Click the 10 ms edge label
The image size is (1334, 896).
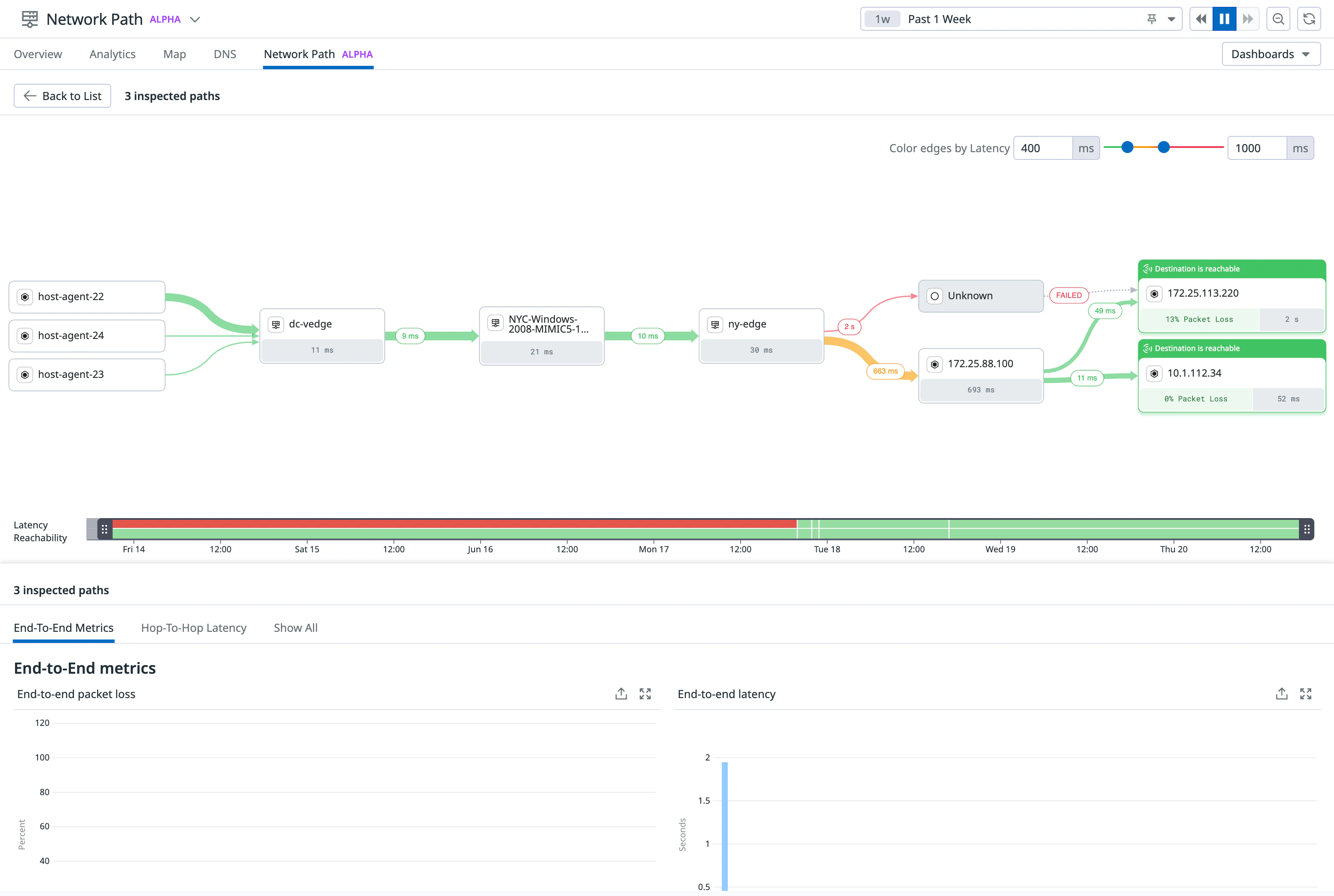pos(648,336)
